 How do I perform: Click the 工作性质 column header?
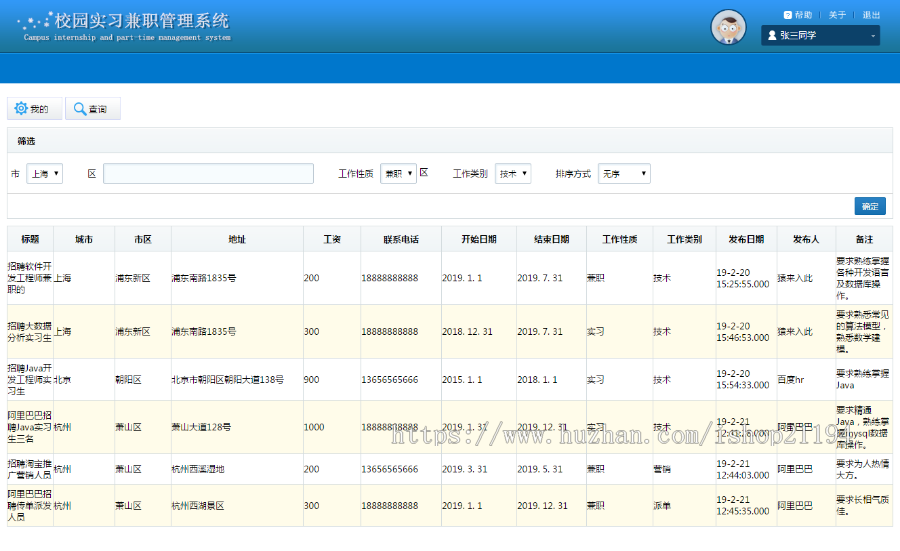coord(619,239)
